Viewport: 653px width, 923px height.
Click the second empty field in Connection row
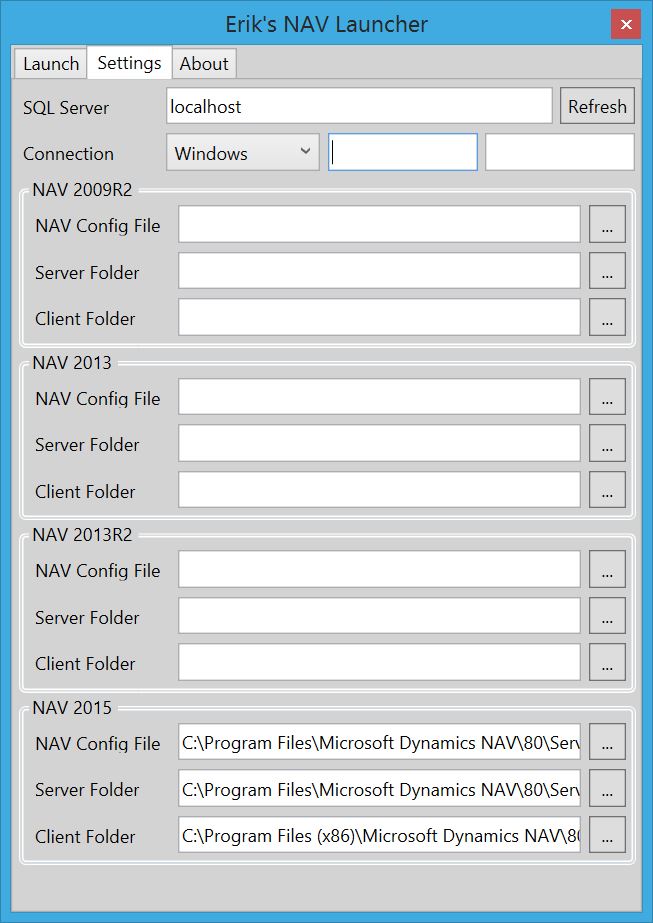[560, 152]
